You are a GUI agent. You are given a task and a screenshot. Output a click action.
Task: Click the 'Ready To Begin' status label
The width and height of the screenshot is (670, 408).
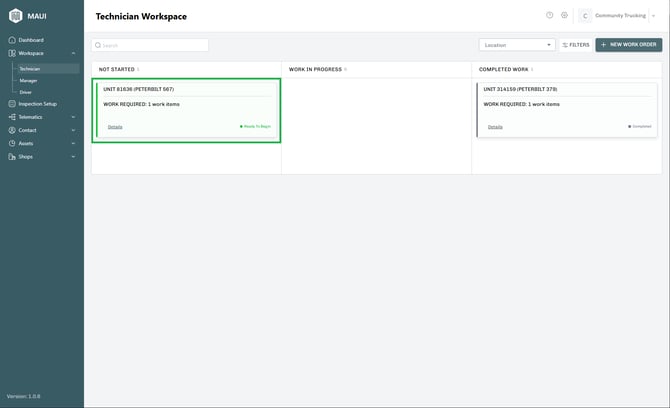click(x=257, y=126)
